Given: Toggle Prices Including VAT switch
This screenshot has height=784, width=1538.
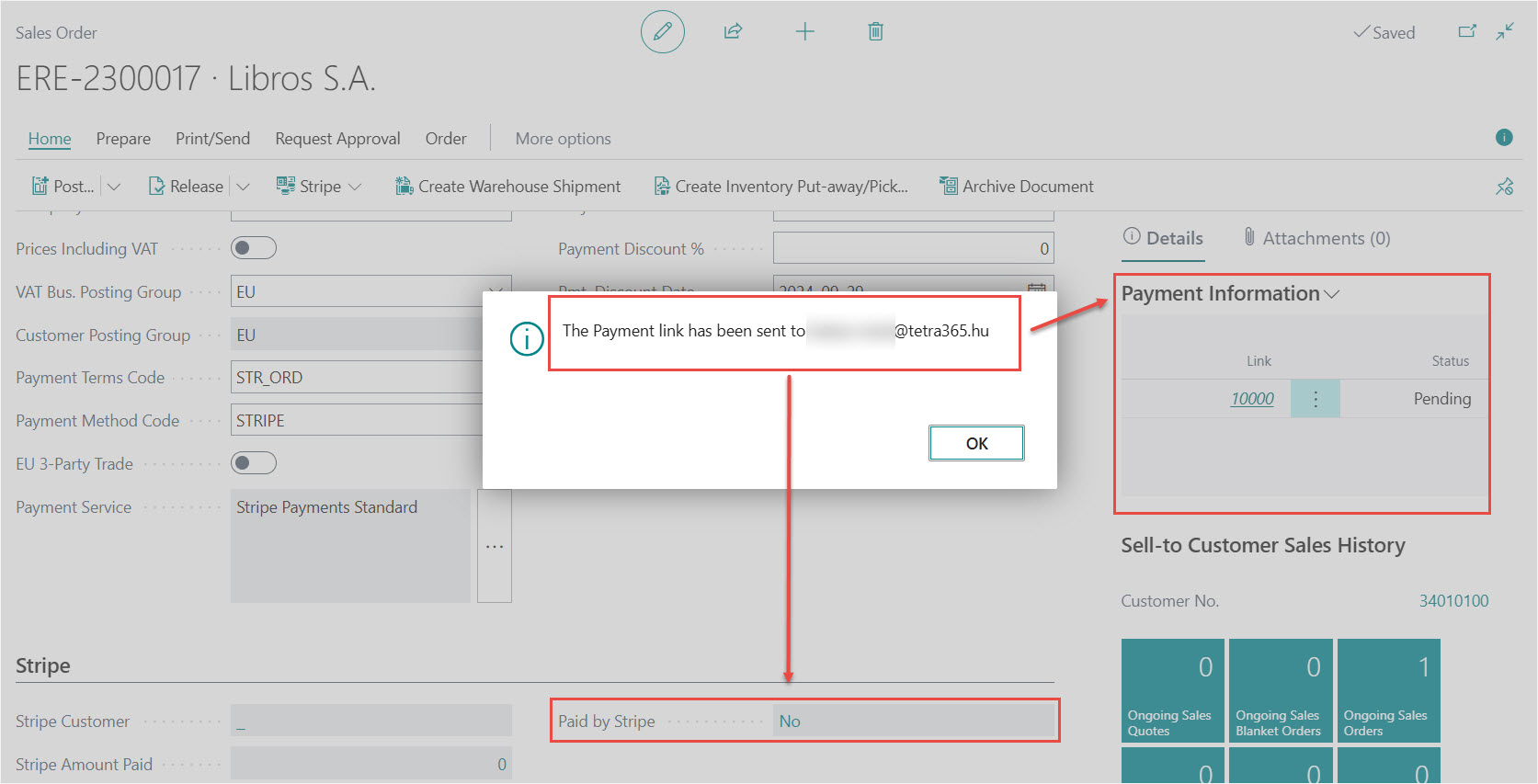Looking at the screenshot, I should (254, 248).
